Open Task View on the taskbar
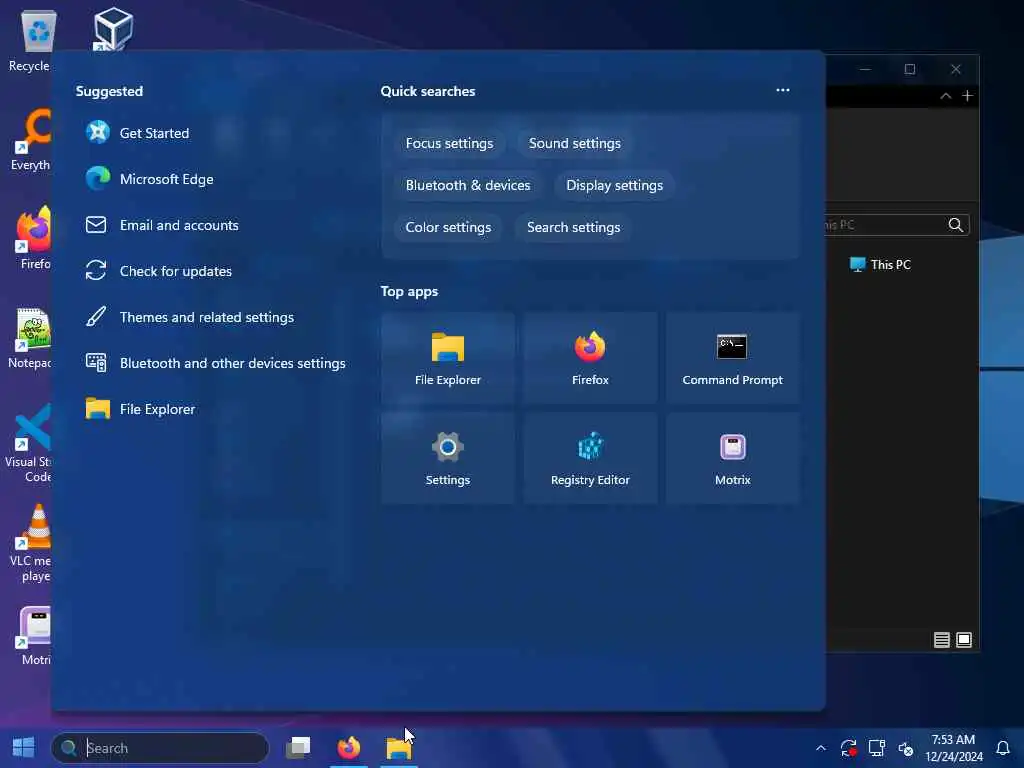1024x768 pixels. click(298, 747)
